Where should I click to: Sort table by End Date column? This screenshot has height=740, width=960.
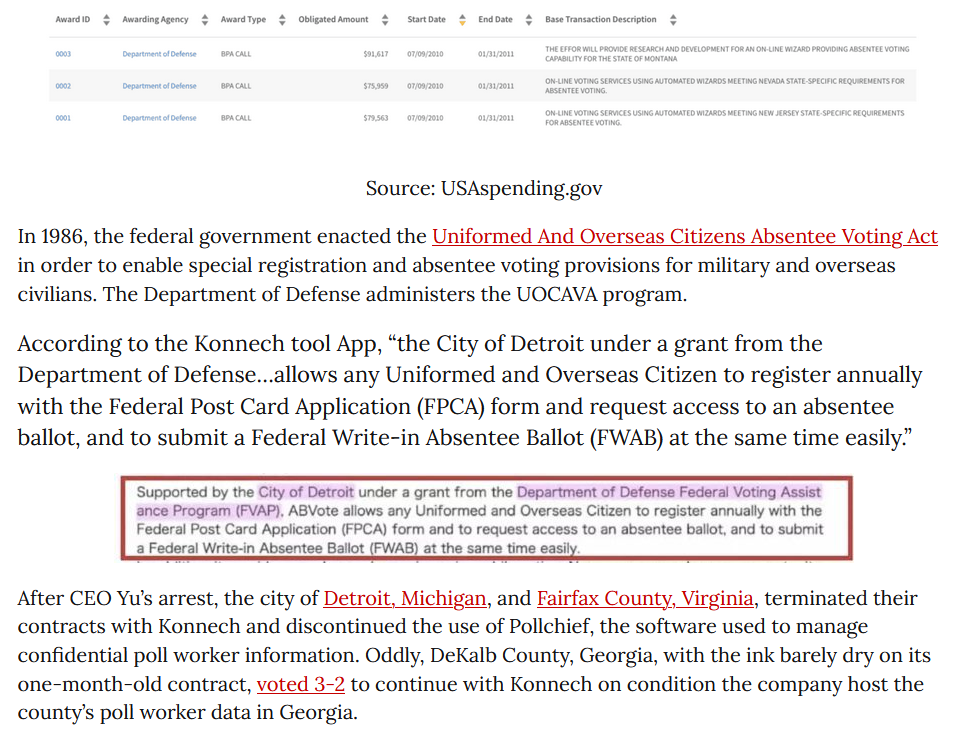[529, 20]
